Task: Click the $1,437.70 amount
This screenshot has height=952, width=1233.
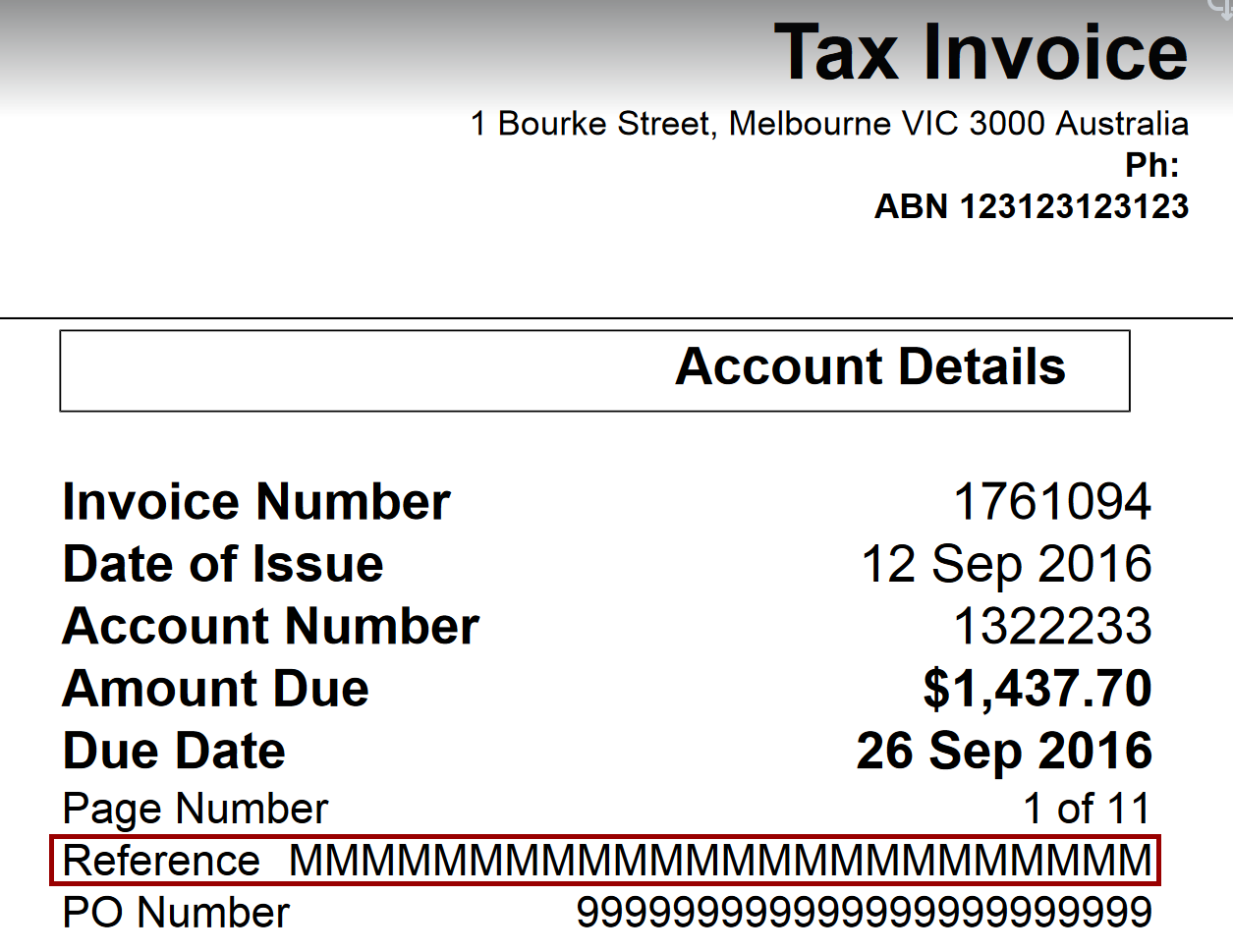Action: [x=1037, y=689]
